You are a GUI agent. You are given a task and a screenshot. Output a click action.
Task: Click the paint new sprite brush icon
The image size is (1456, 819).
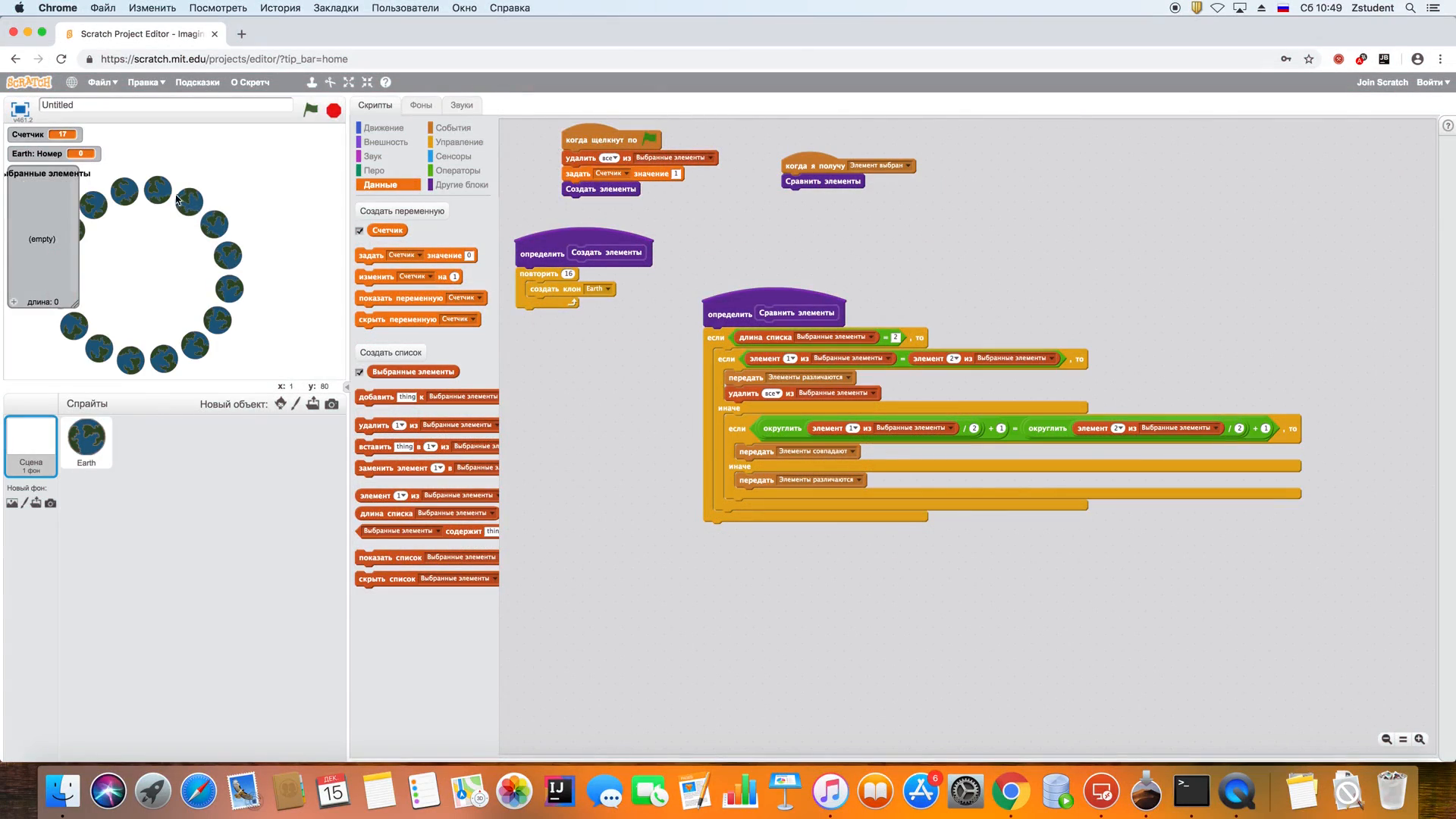(x=297, y=404)
